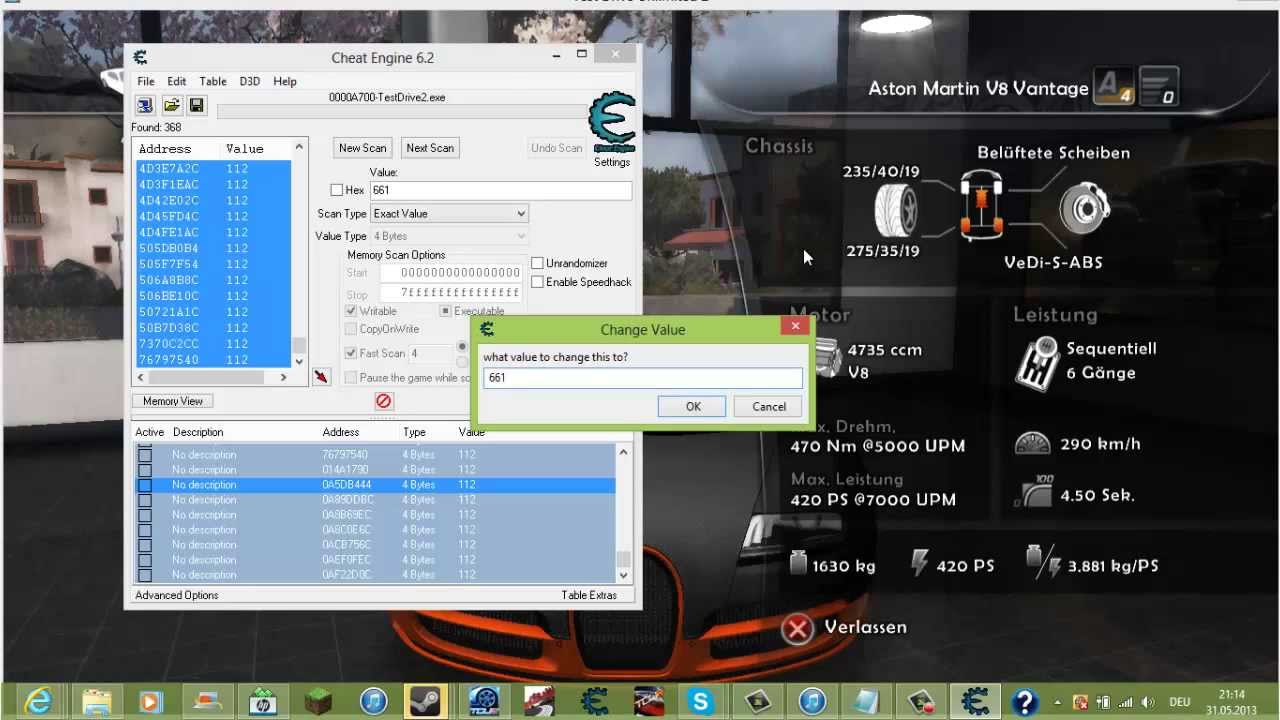Viewport: 1280px width, 720px height.
Task: Open the D3D menu
Action: point(250,81)
